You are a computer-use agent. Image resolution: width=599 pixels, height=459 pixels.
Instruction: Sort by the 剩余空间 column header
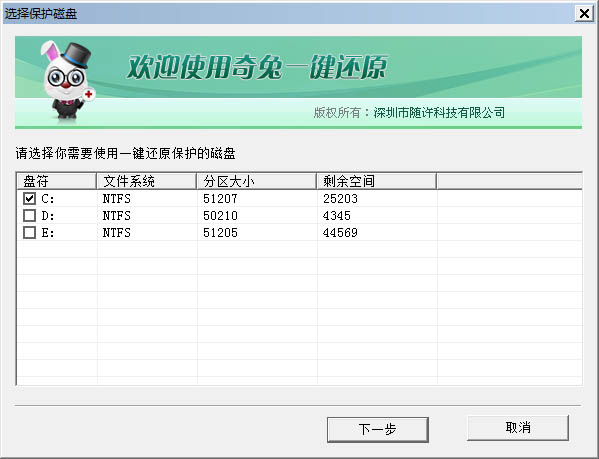point(376,181)
